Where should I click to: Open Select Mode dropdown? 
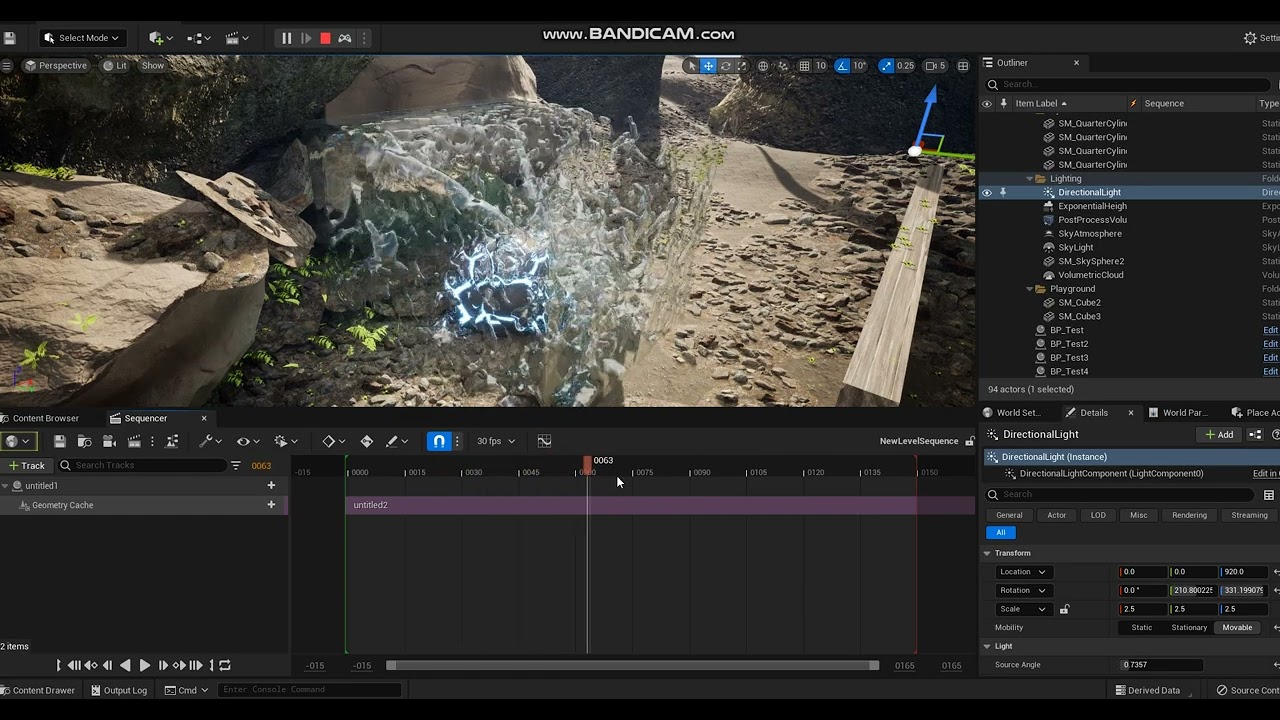[x=82, y=38]
